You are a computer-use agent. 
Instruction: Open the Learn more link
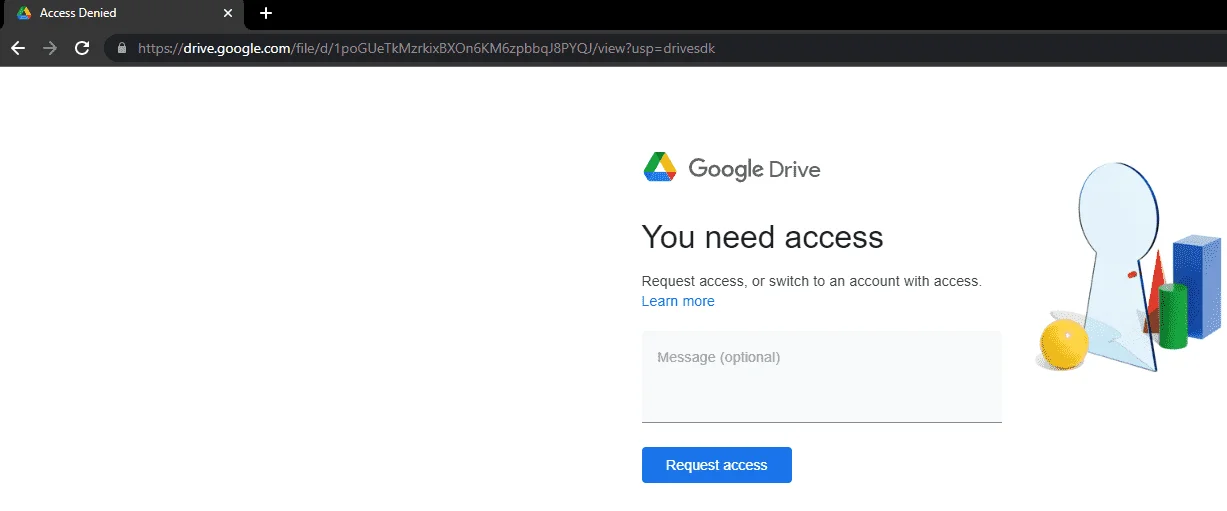pyautogui.click(x=678, y=301)
